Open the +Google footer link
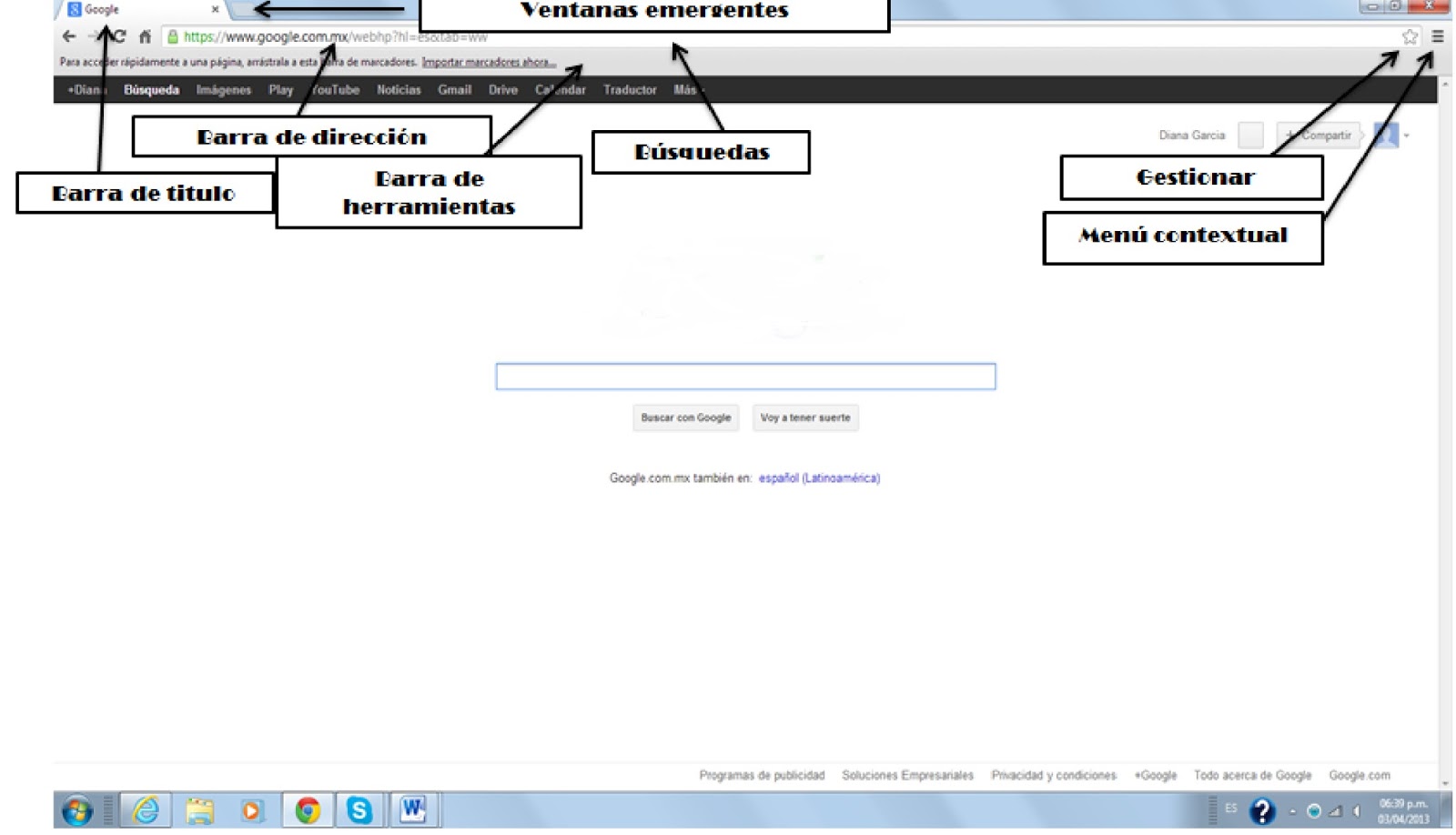 (x=1156, y=776)
